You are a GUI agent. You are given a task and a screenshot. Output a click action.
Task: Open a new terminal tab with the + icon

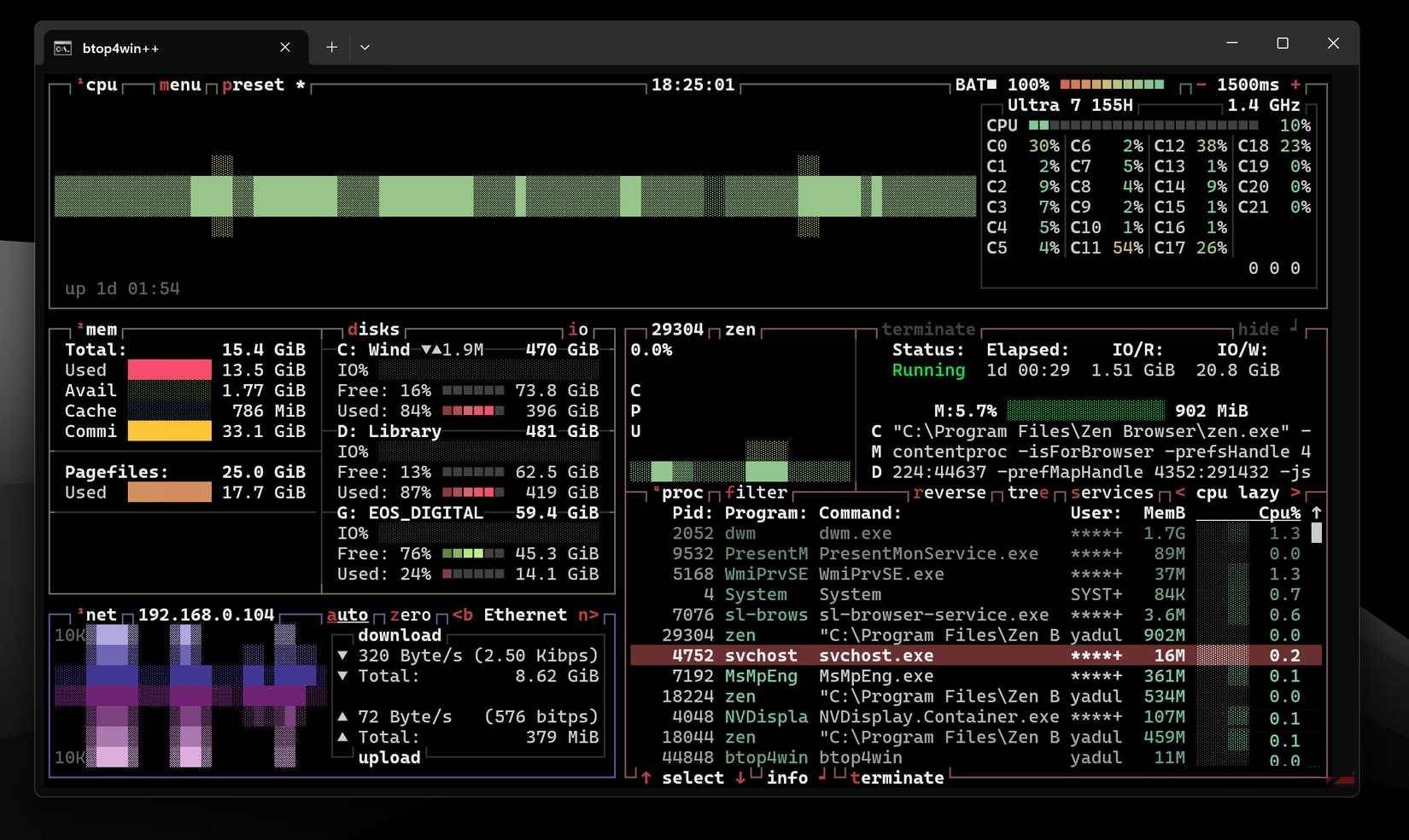pos(331,47)
